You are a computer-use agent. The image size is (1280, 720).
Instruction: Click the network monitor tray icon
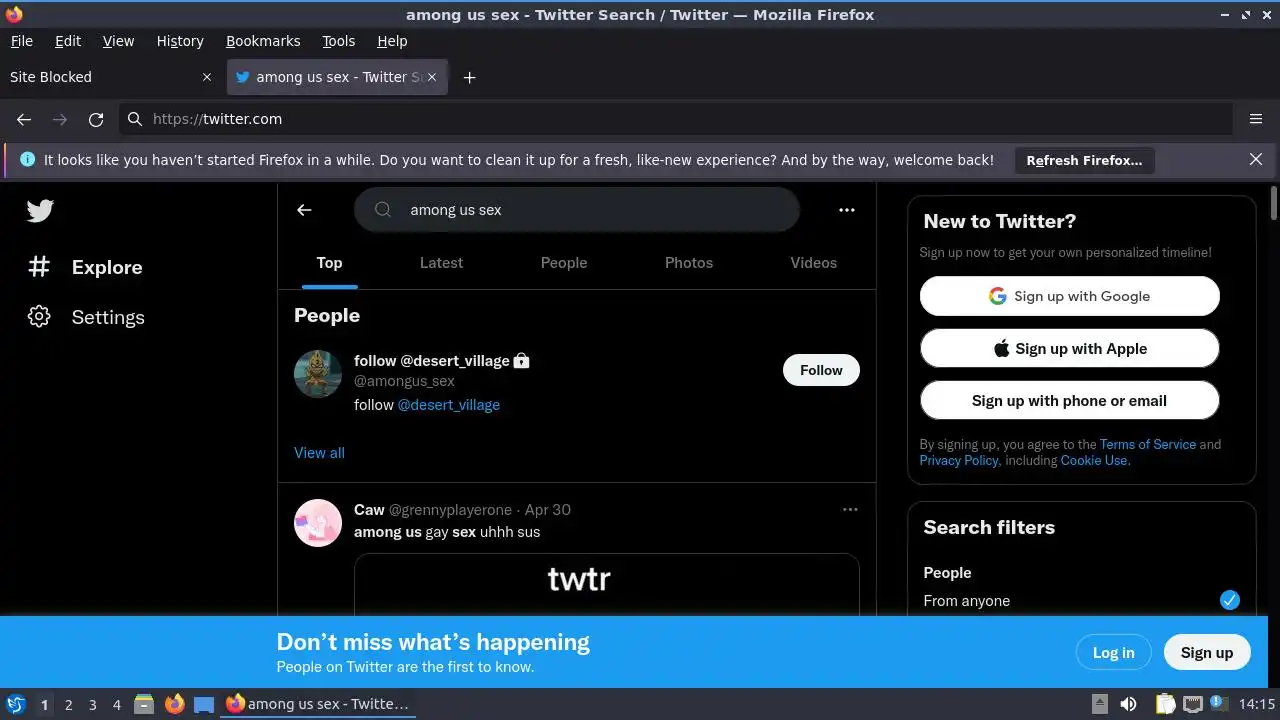tap(1192, 704)
